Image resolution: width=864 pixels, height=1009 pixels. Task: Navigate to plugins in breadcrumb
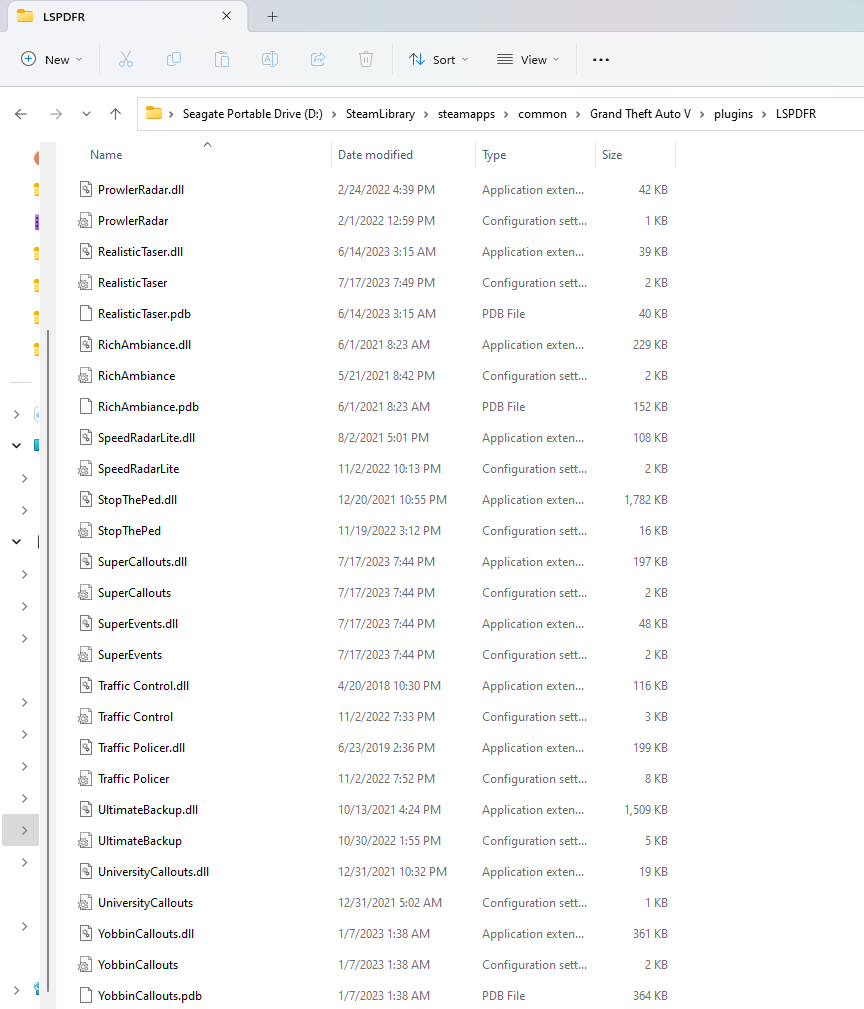point(733,114)
